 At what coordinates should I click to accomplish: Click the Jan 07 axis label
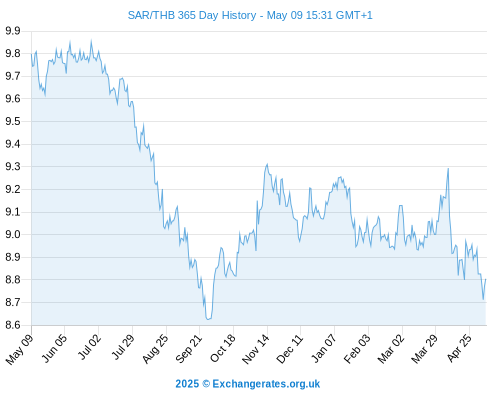pyautogui.click(x=324, y=348)
